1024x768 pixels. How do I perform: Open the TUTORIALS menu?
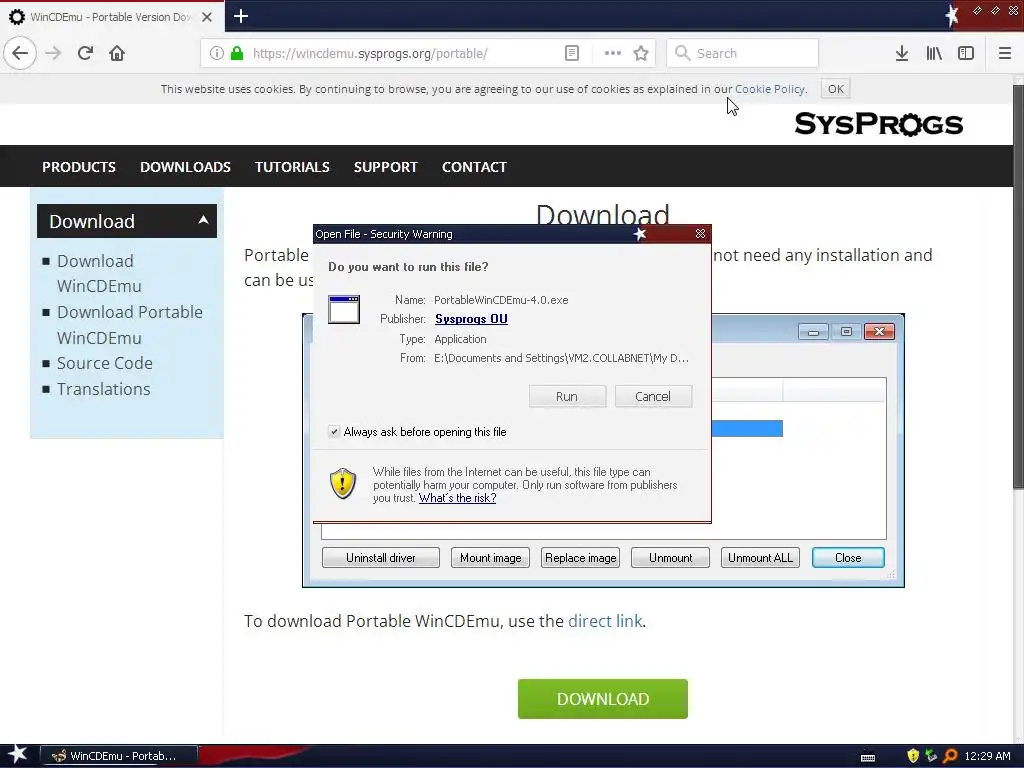292,167
